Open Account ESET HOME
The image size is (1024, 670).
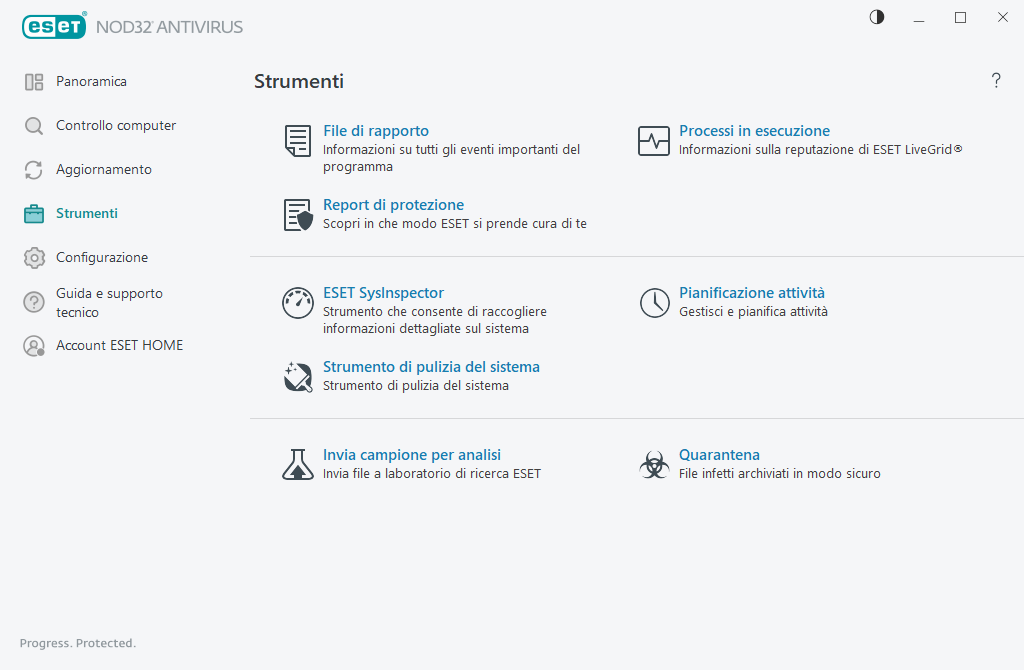(119, 345)
